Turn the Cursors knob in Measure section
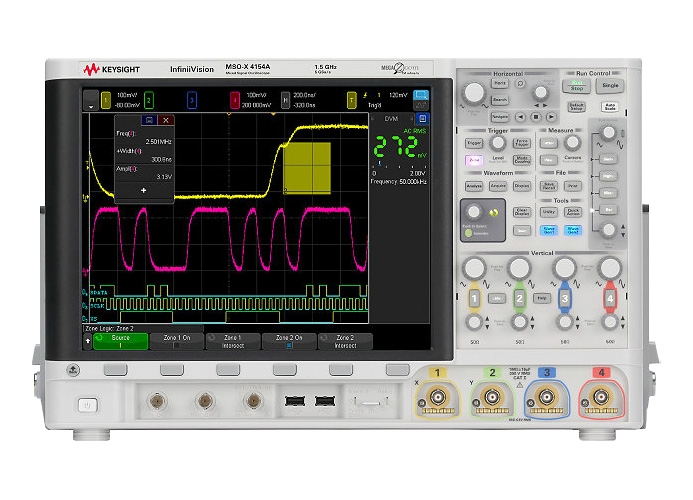The height and width of the screenshot is (500, 693). (x=573, y=143)
